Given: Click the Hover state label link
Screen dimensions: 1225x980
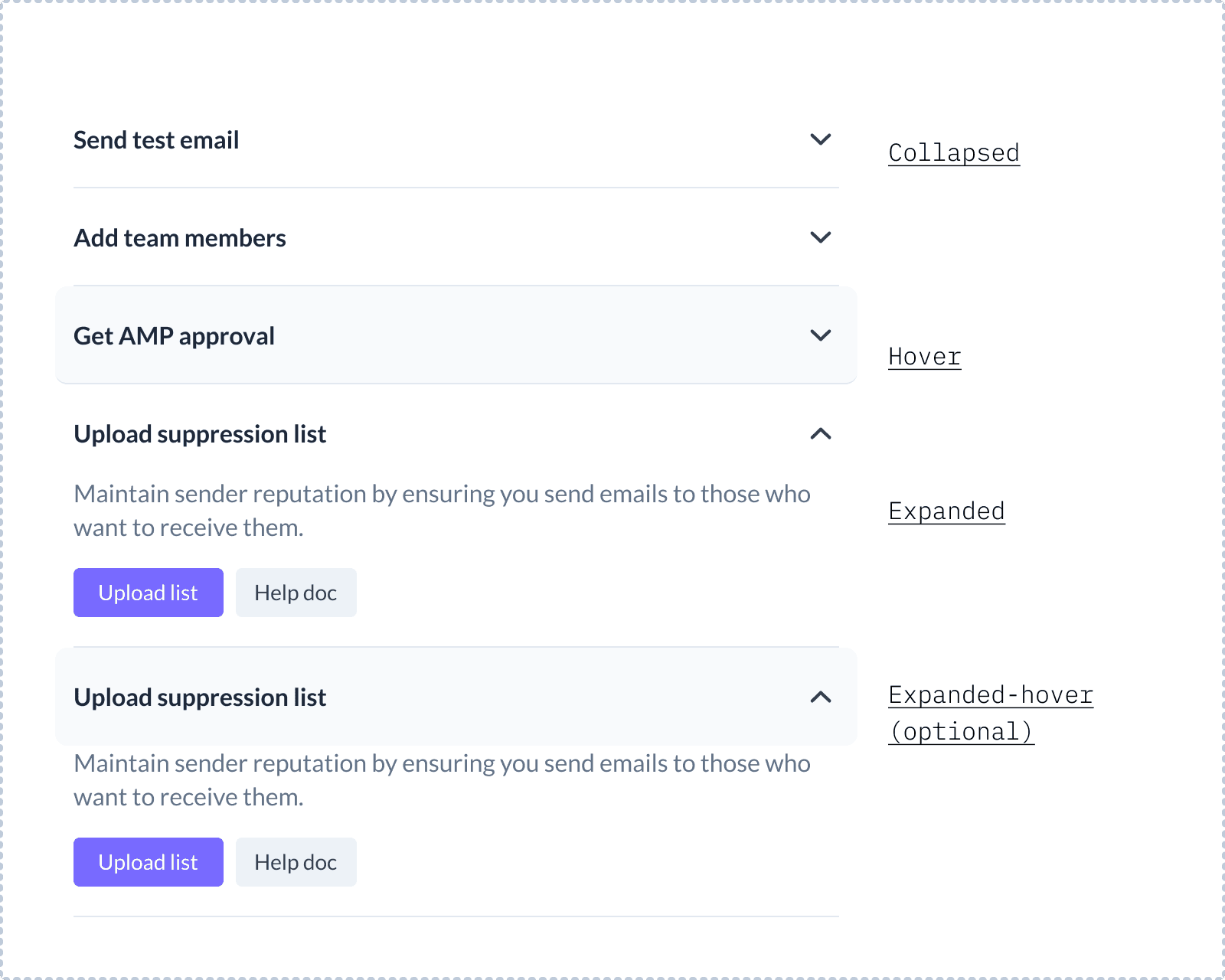Looking at the screenshot, I should coord(925,357).
